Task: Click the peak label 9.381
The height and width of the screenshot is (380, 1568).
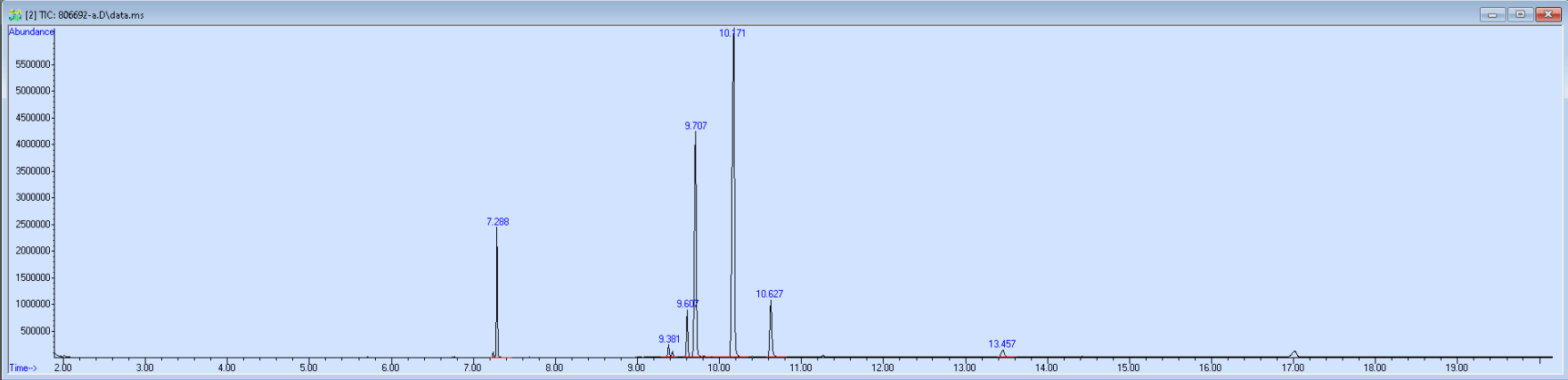Action: (669, 339)
